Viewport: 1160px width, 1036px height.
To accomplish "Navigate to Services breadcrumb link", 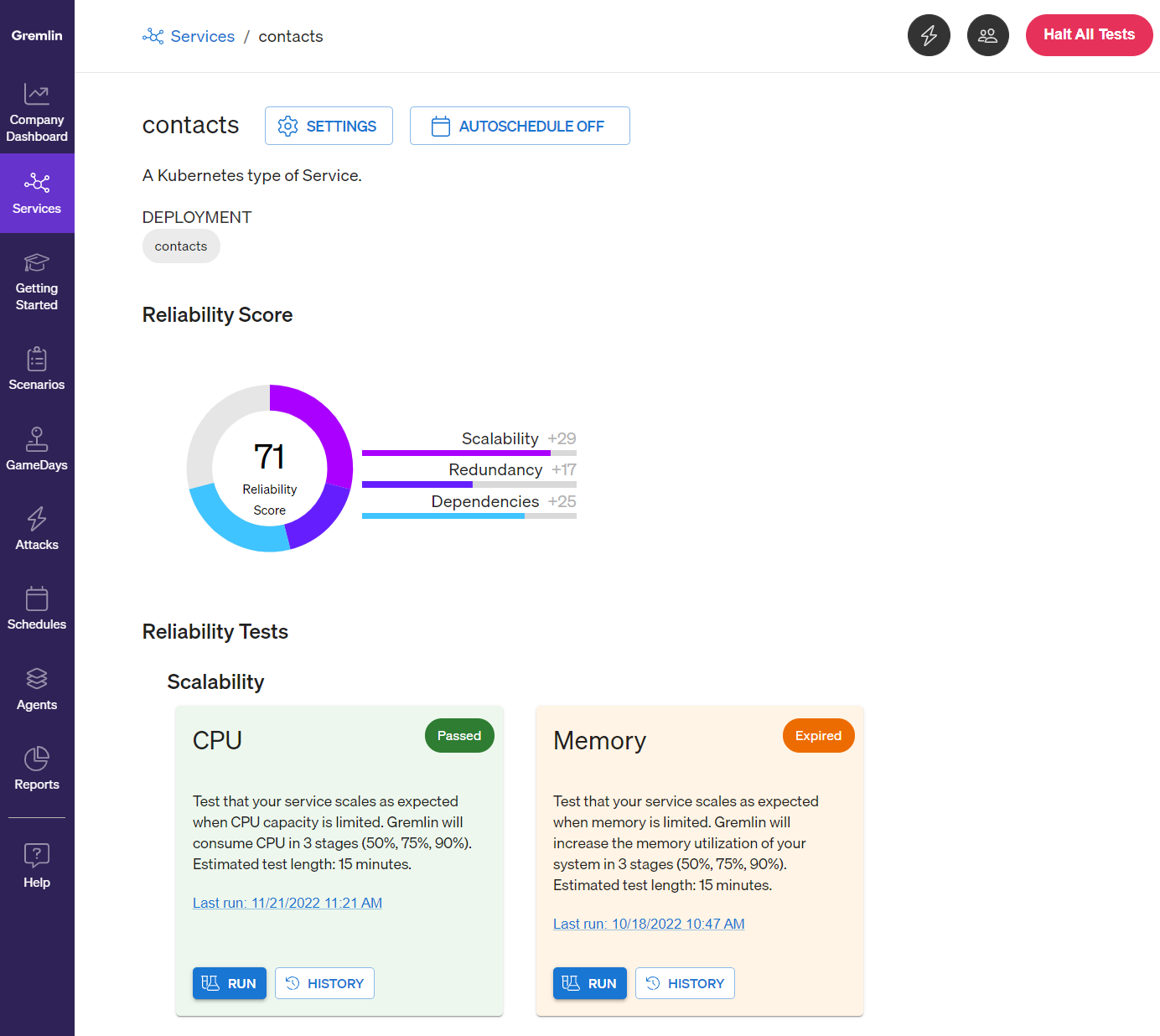I will tap(203, 36).
